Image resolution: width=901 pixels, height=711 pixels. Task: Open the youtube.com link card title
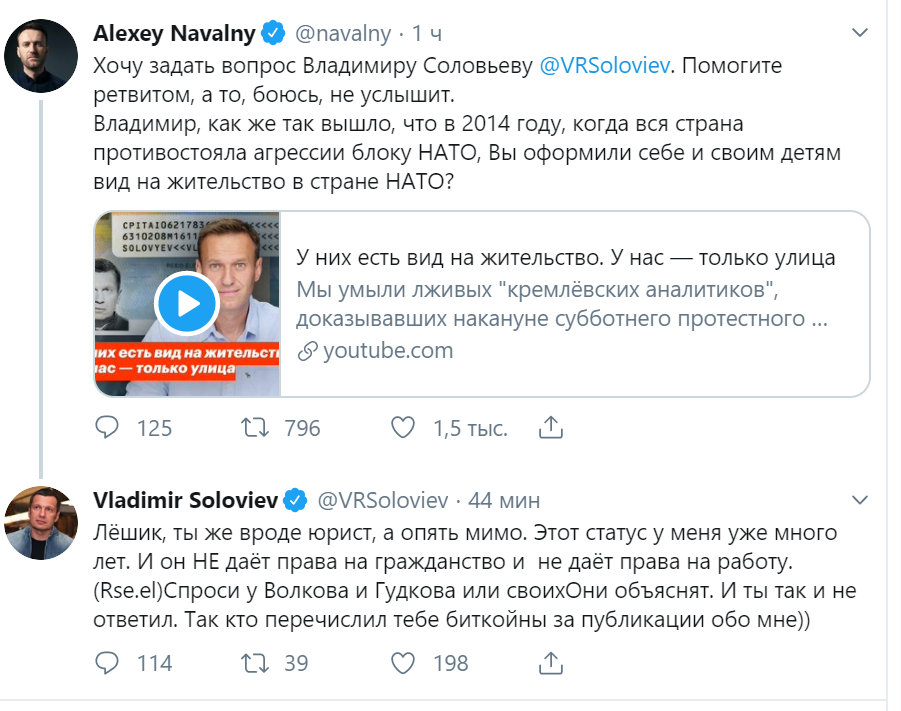point(566,257)
